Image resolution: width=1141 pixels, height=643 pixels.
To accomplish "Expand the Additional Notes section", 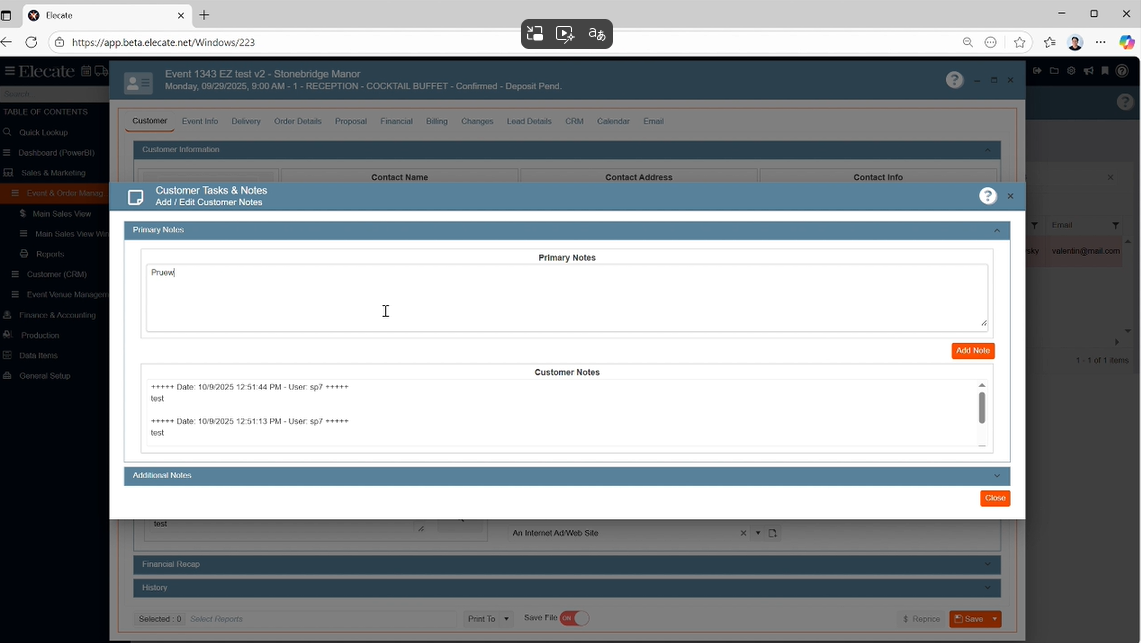I will coord(996,476).
